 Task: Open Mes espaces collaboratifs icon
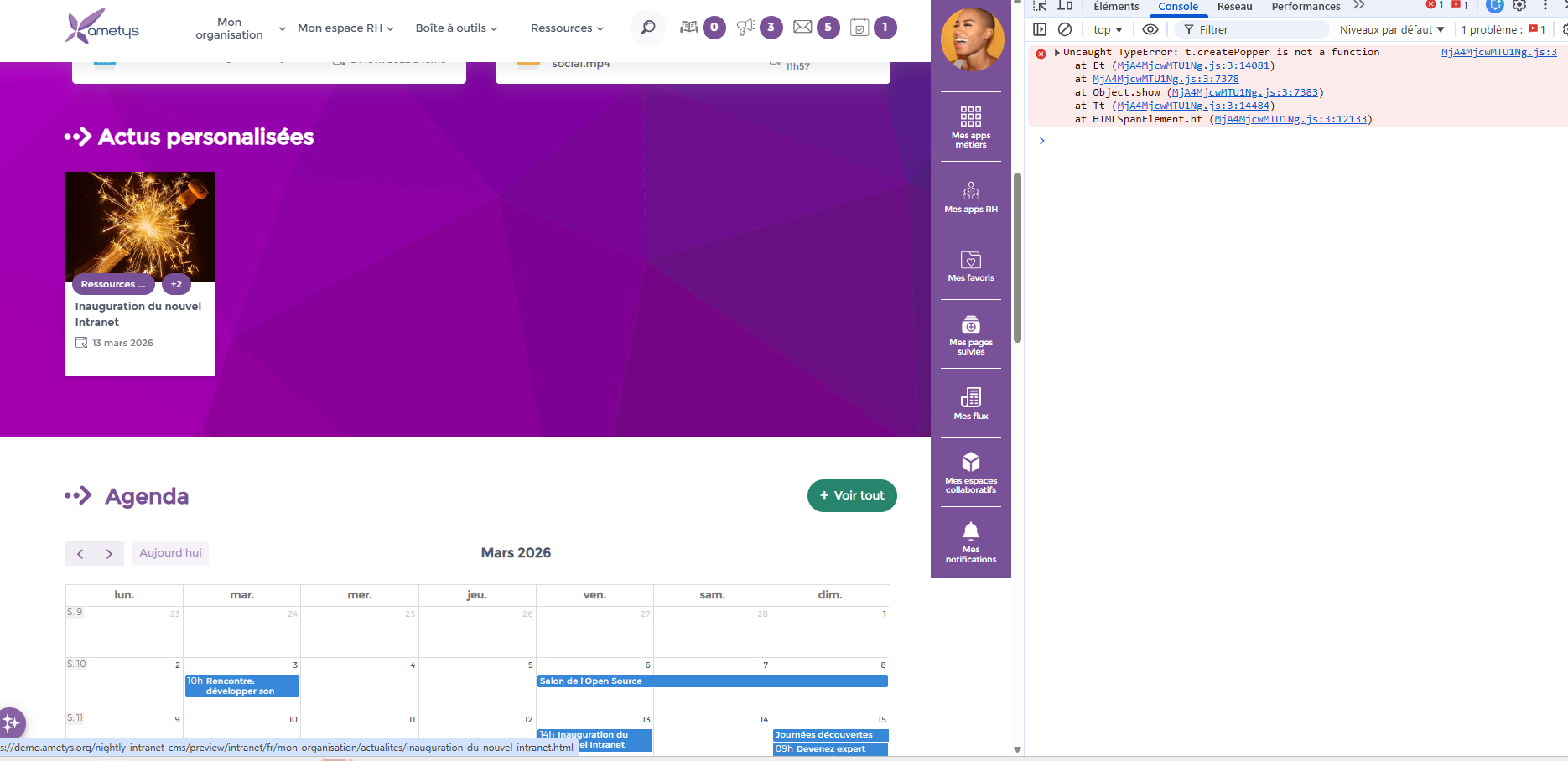[x=970, y=472]
